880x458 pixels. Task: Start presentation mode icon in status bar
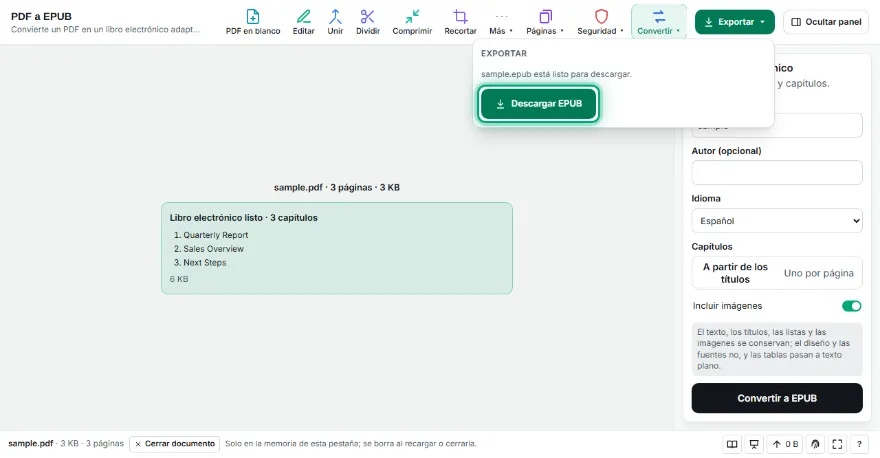click(754, 445)
